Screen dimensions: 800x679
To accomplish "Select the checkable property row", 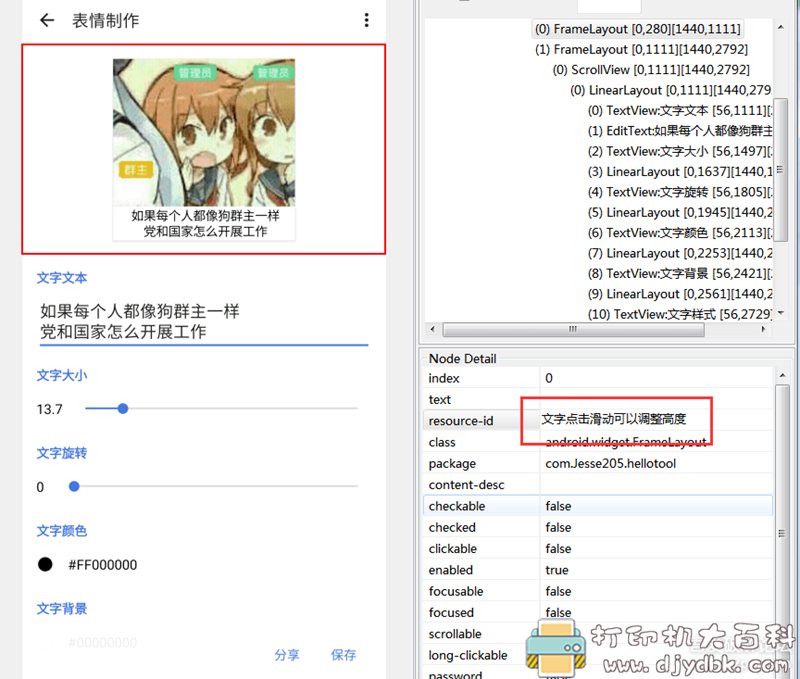I will coord(598,506).
